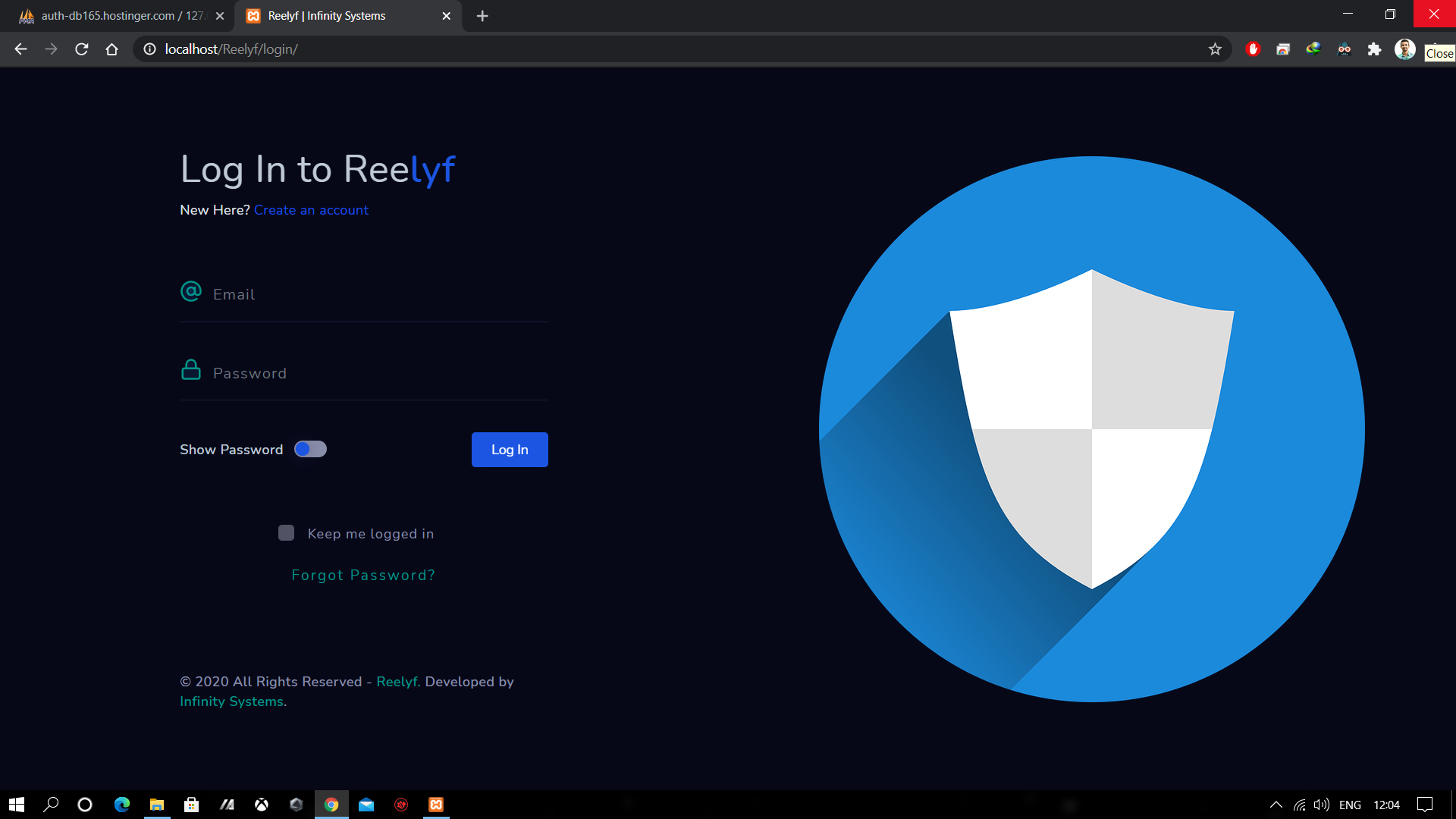
Task: Check the Keep me logged in checkbox
Action: tap(286, 533)
